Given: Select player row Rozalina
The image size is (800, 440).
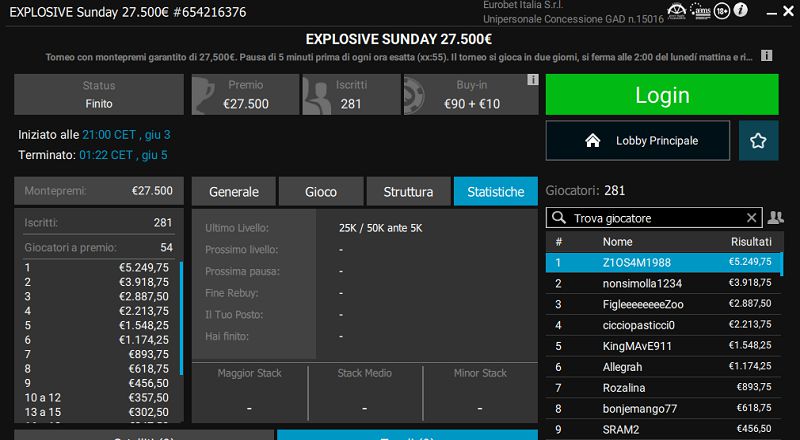Looking at the screenshot, I should [x=663, y=388].
